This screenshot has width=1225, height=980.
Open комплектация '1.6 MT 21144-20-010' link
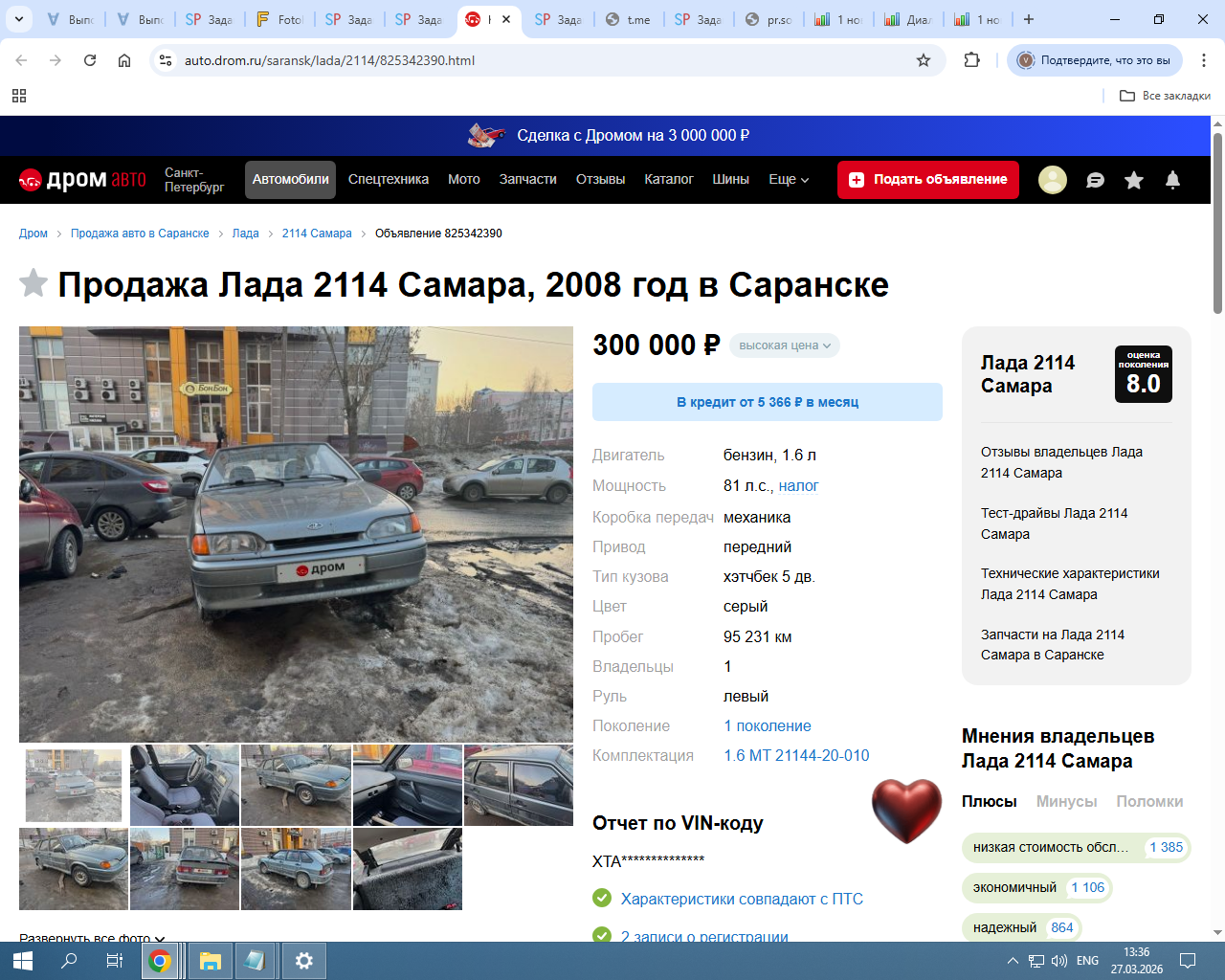click(x=796, y=756)
